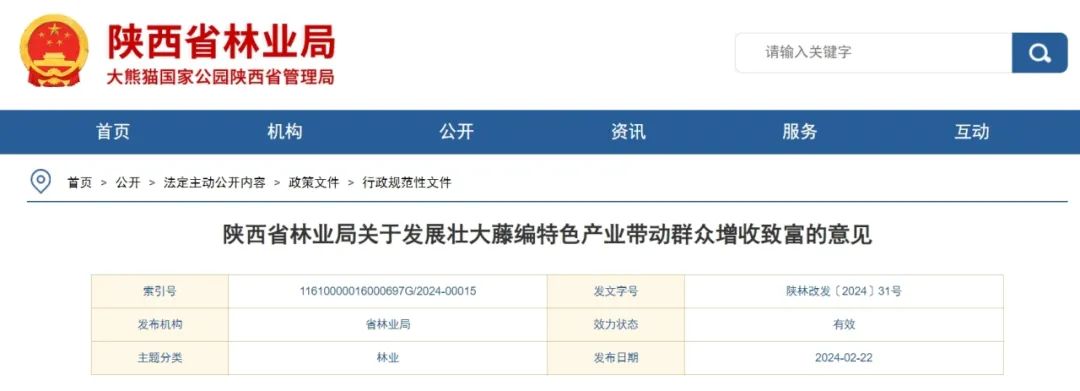
Task: Select the 有效 status value
Action: 844,324
